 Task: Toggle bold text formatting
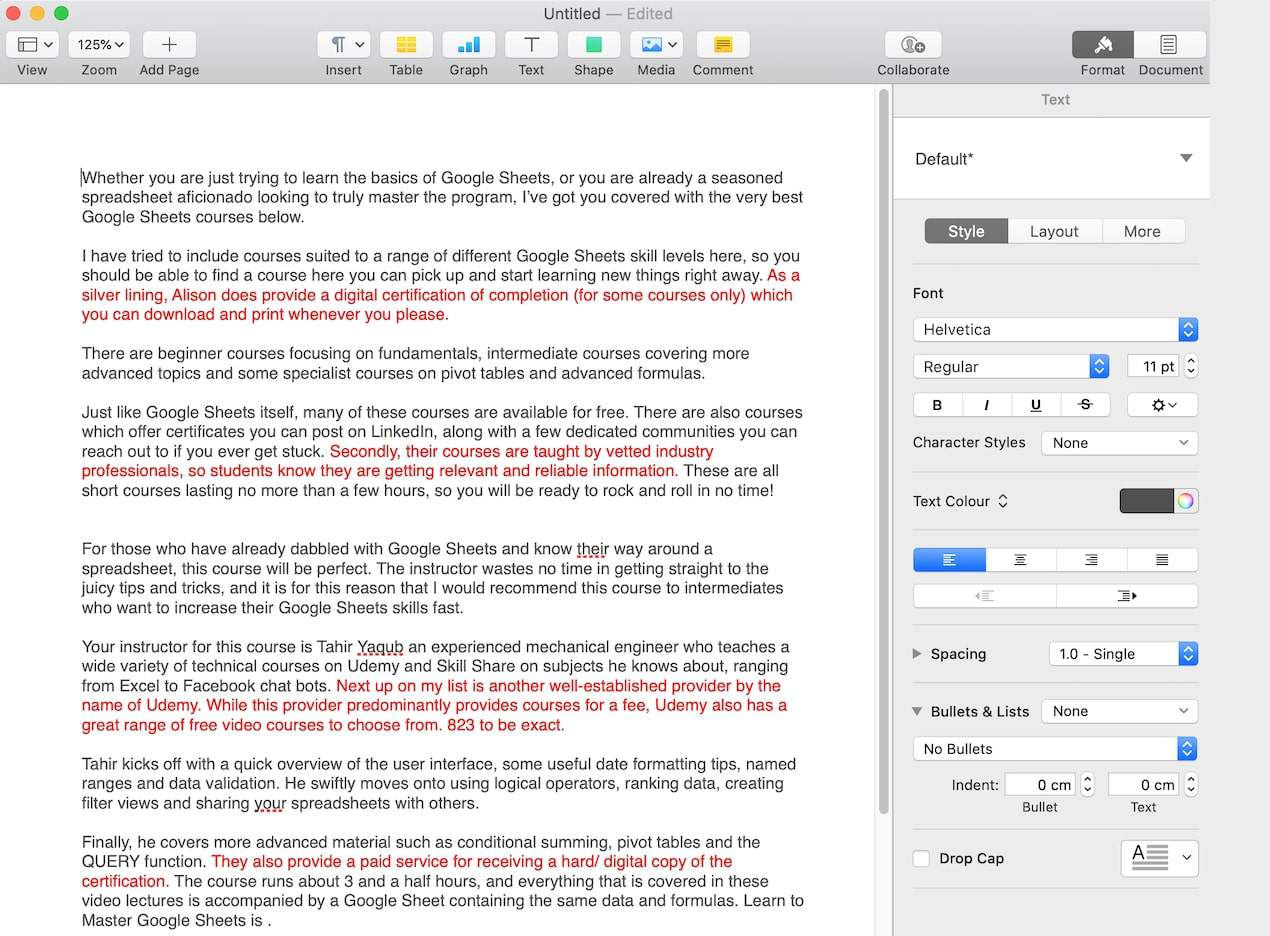[937, 404]
